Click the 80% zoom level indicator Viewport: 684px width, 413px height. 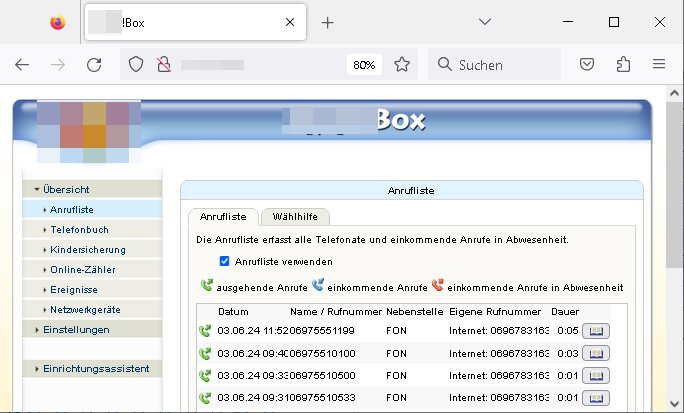tap(364, 64)
